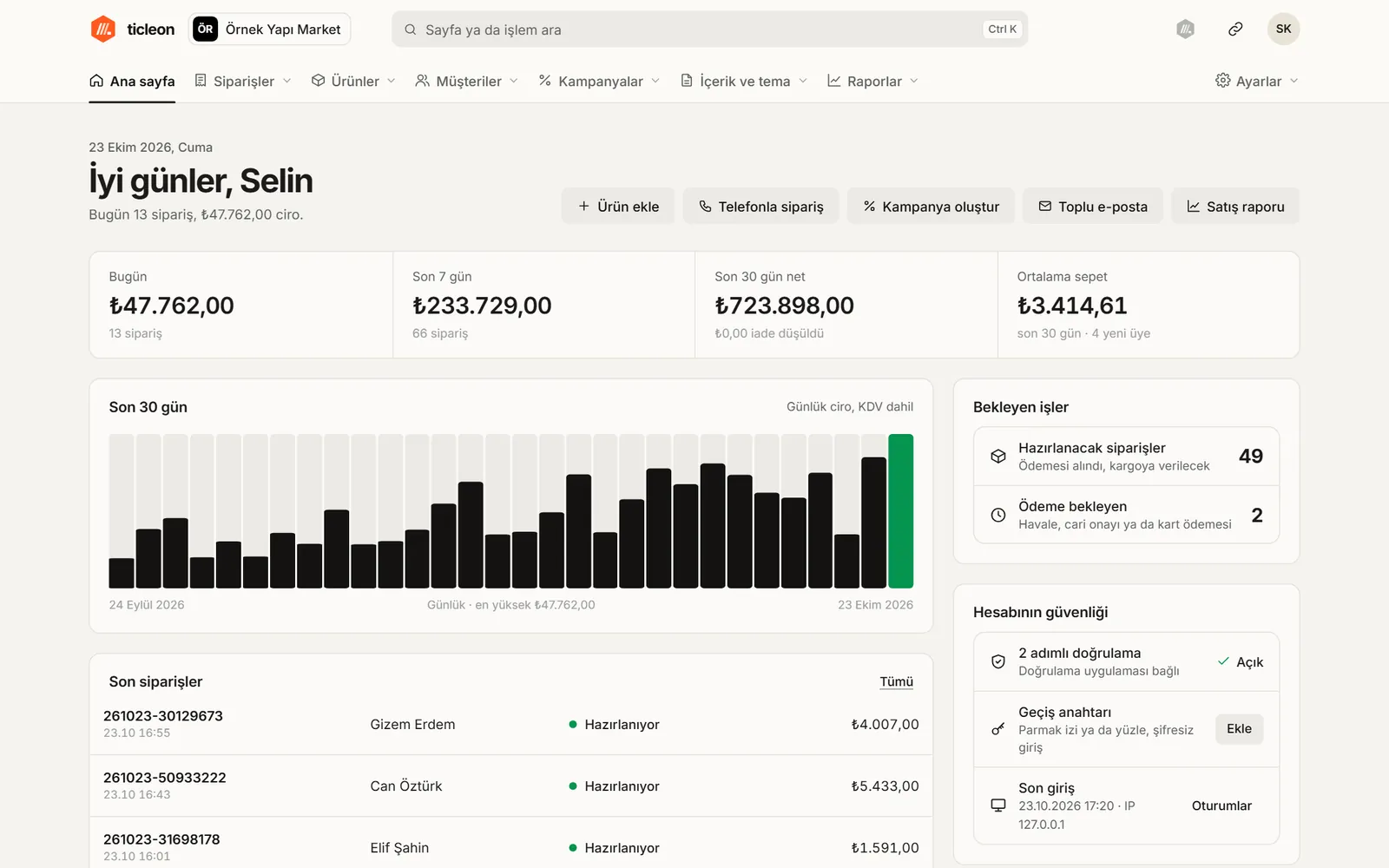
Task: Click the link chain icon in header
Action: [x=1235, y=30]
